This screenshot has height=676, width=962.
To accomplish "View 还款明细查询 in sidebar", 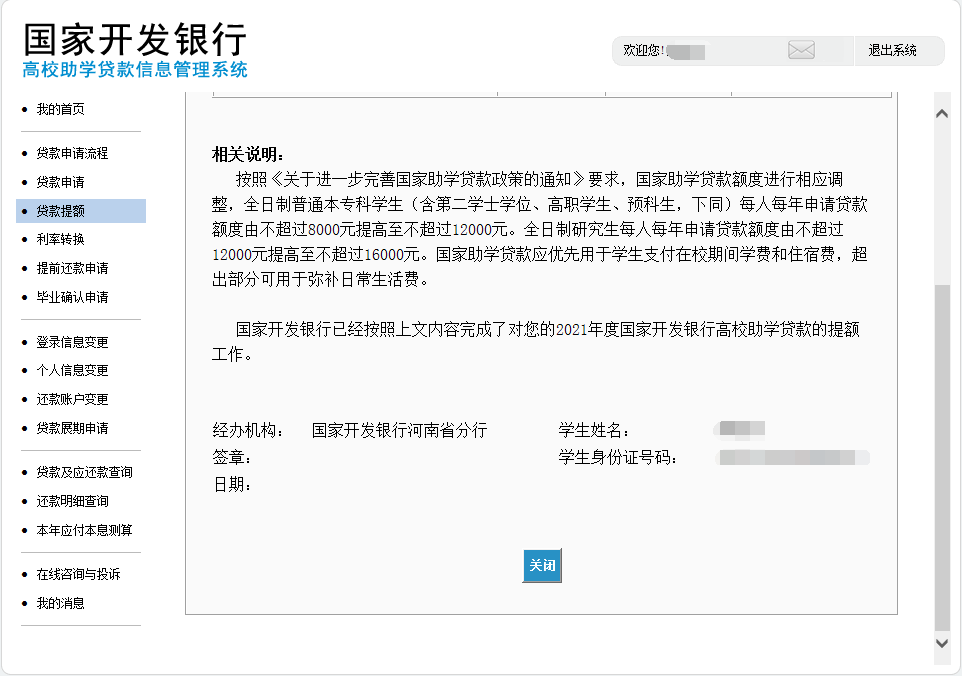I will coord(72,501).
